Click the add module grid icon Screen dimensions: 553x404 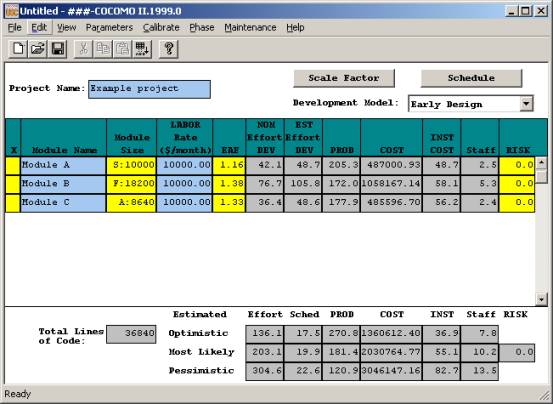[142, 49]
